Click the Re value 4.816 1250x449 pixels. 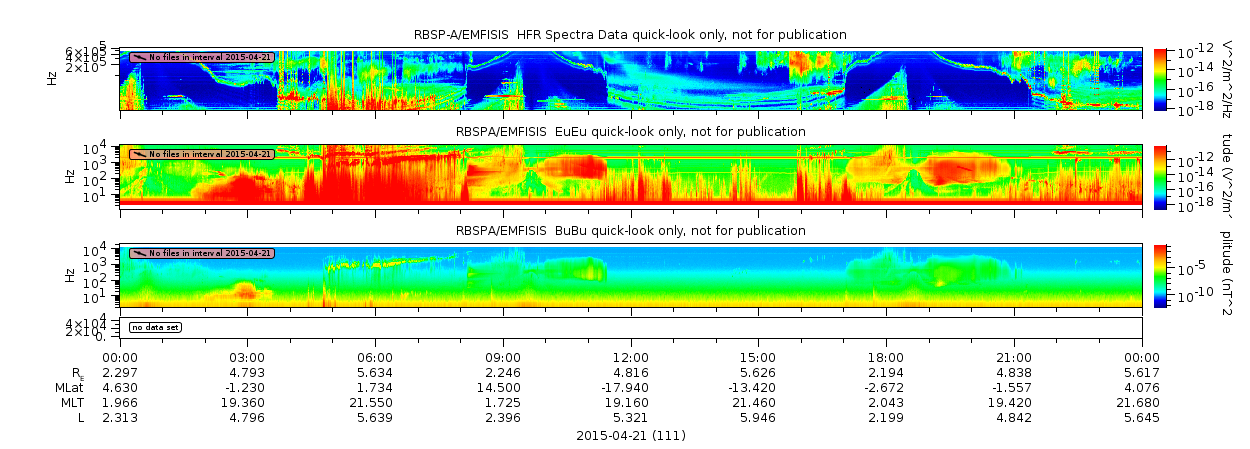click(x=631, y=373)
